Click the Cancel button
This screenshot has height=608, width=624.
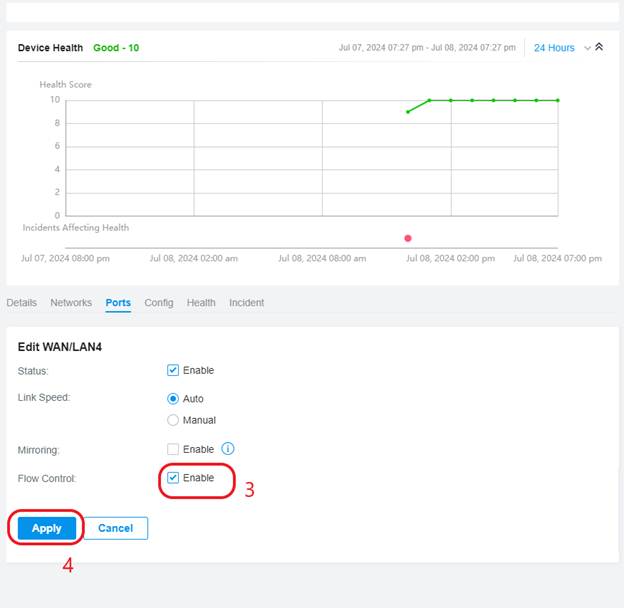tap(115, 528)
